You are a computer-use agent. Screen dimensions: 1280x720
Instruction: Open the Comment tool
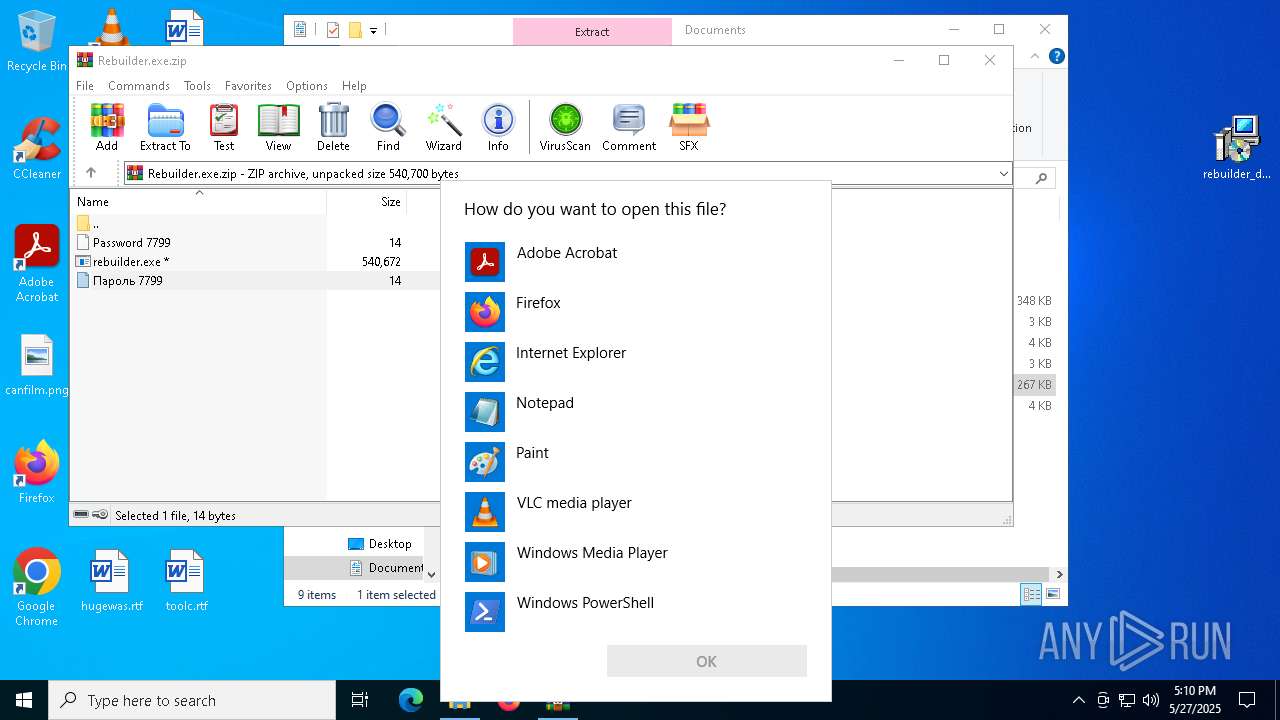629,127
